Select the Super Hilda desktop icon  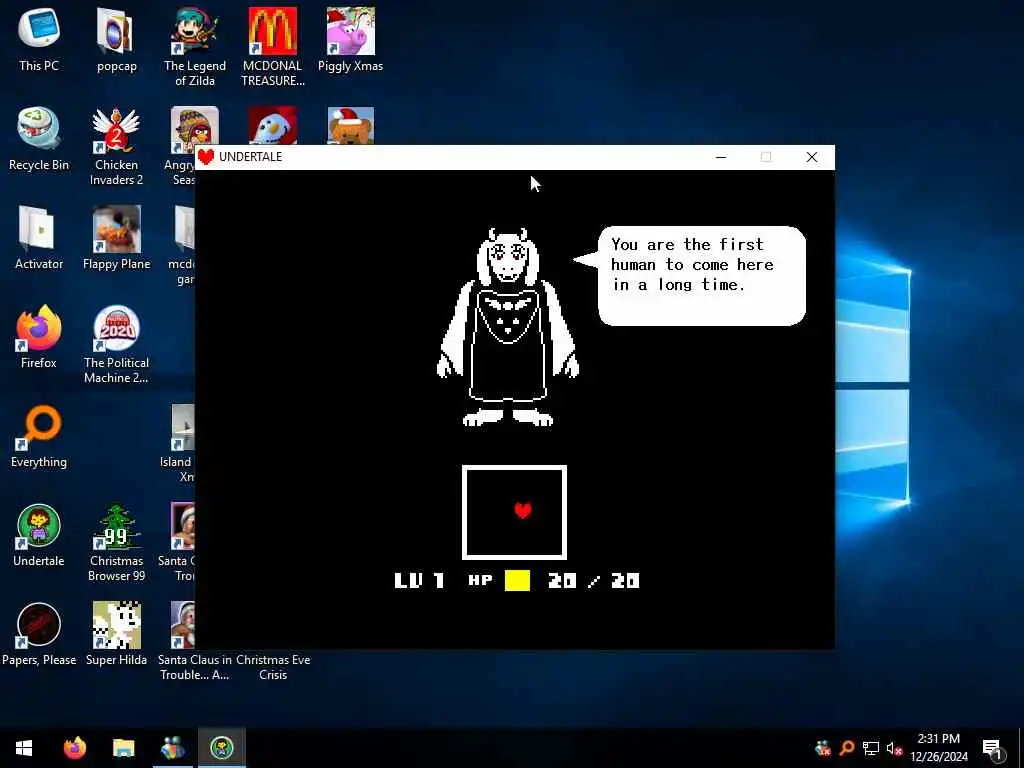click(116, 634)
